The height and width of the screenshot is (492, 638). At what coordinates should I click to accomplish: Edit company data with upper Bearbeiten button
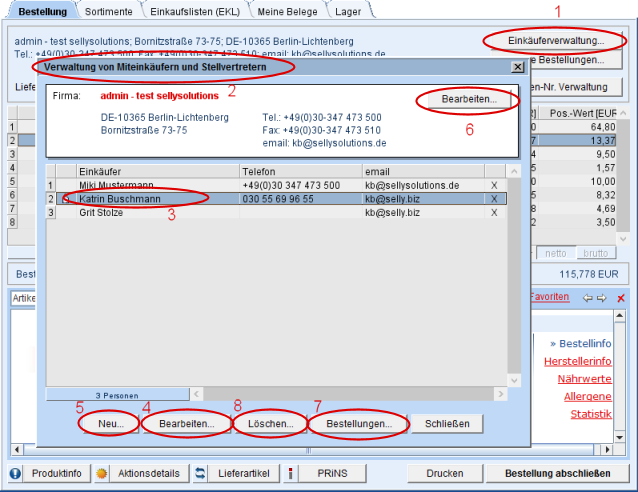(469, 99)
